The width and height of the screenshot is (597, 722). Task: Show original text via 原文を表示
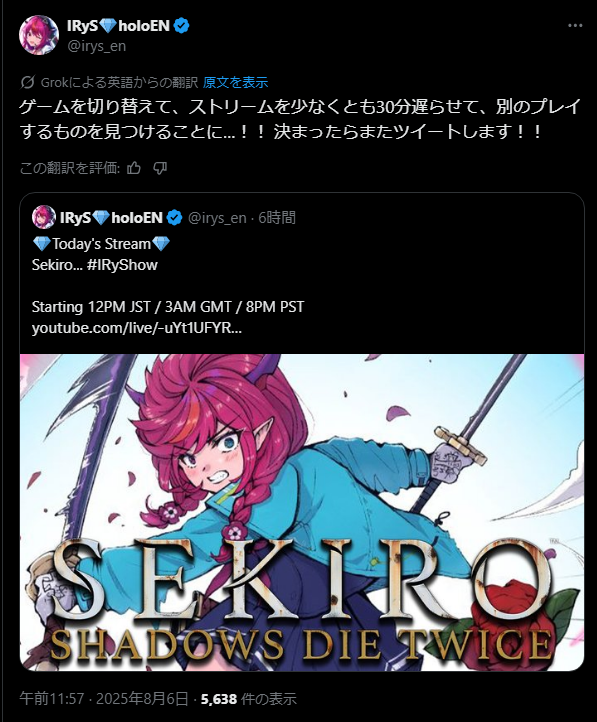(x=235, y=82)
